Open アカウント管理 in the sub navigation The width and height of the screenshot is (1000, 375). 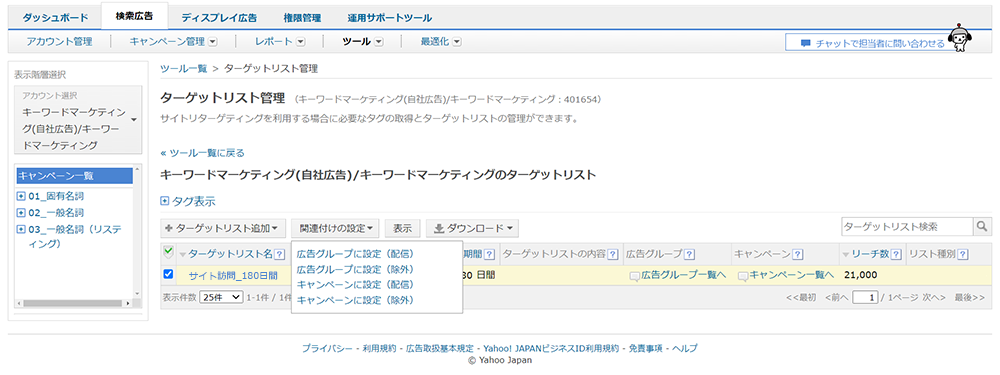click(x=59, y=41)
